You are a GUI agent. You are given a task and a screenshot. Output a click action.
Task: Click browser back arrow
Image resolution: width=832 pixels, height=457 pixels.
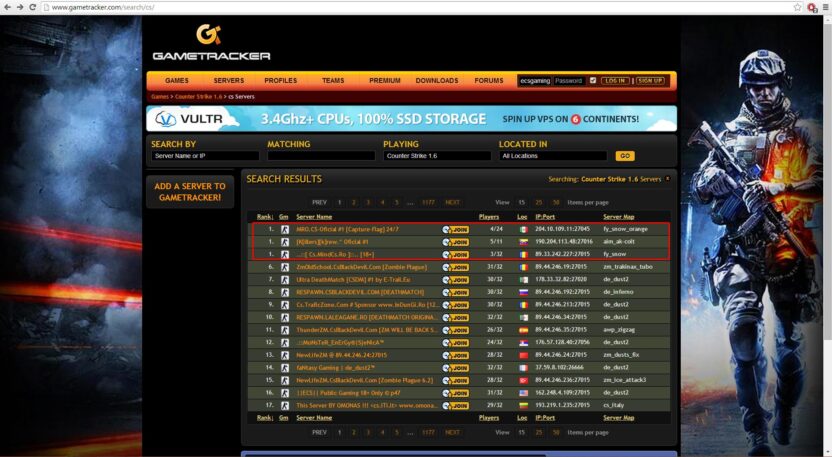pyautogui.click(x=7, y=7)
